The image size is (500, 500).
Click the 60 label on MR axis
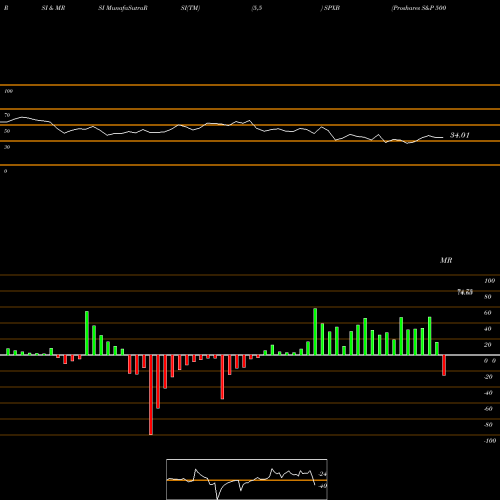487,313
